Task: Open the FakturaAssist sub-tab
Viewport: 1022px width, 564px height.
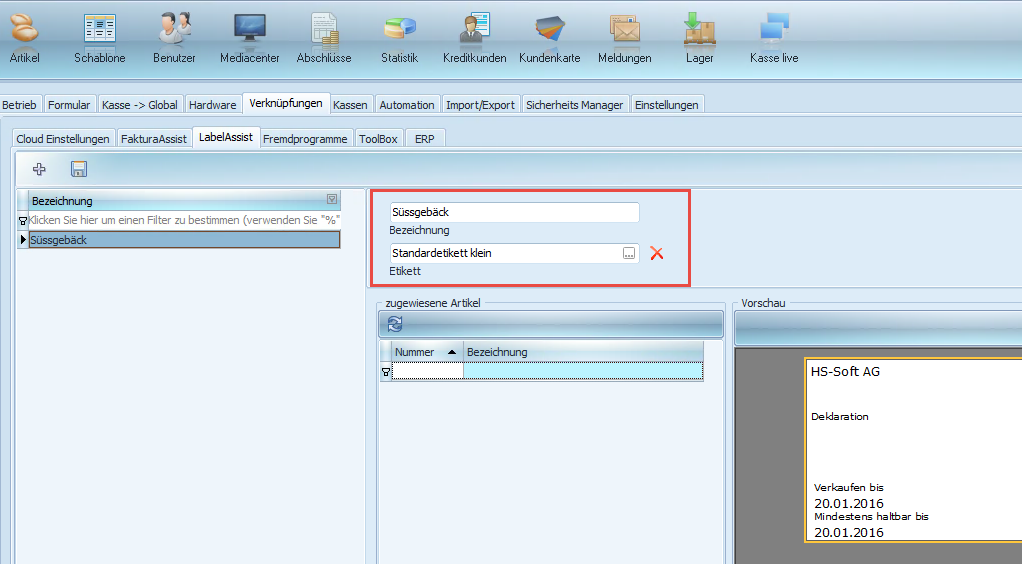Action: point(154,139)
